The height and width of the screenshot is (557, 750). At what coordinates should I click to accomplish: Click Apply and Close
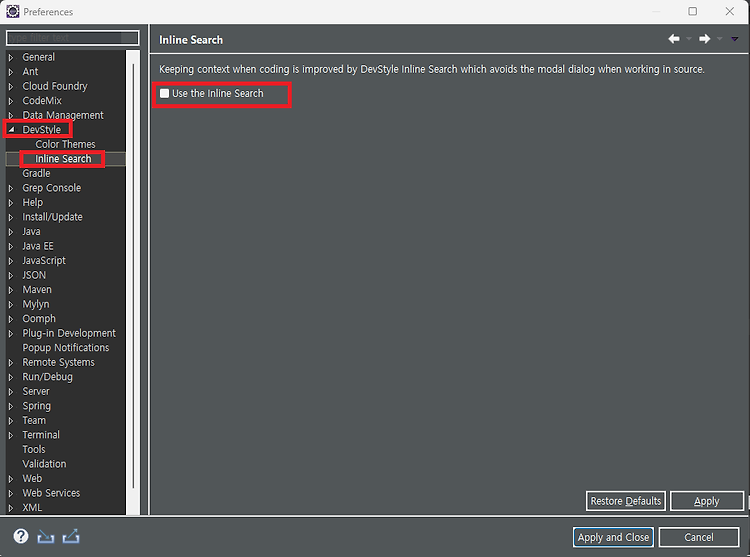coord(613,537)
